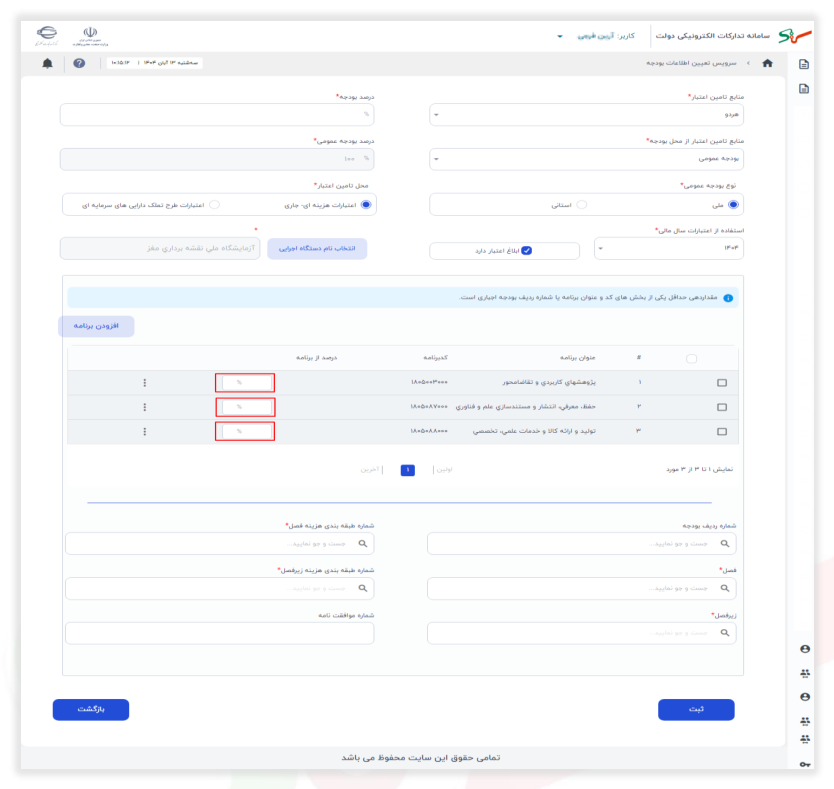Viewport: 834px width, 789px height.
Task: Focus the شماره موافقت نامه input field
Action: (220, 633)
